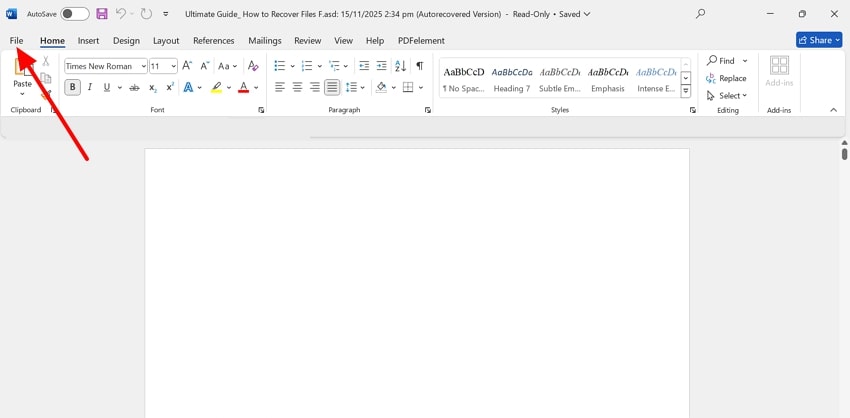Apply text effects with the blue A
The width and height of the screenshot is (850, 418).
(x=189, y=87)
